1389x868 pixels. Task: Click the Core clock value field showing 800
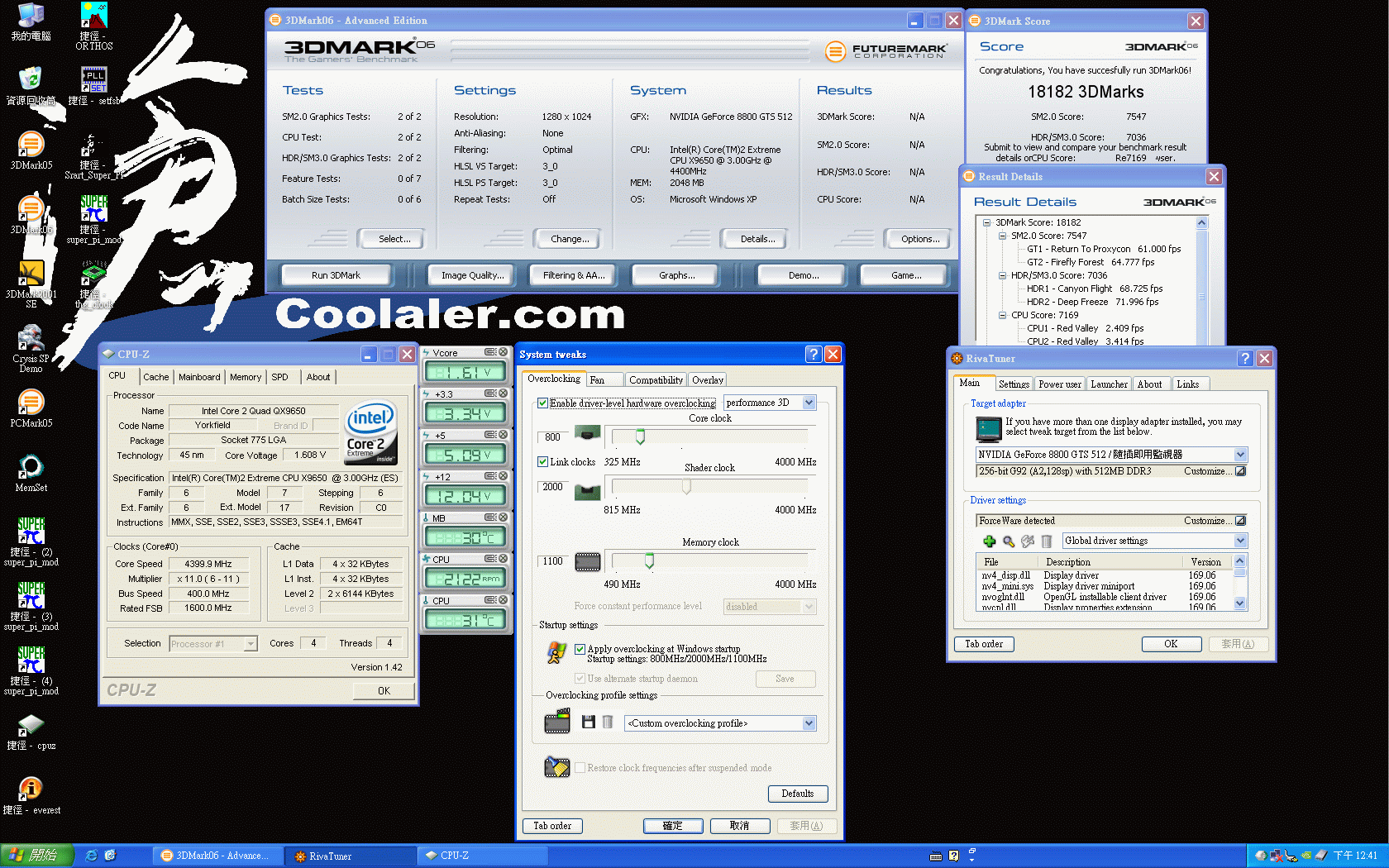[552, 437]
